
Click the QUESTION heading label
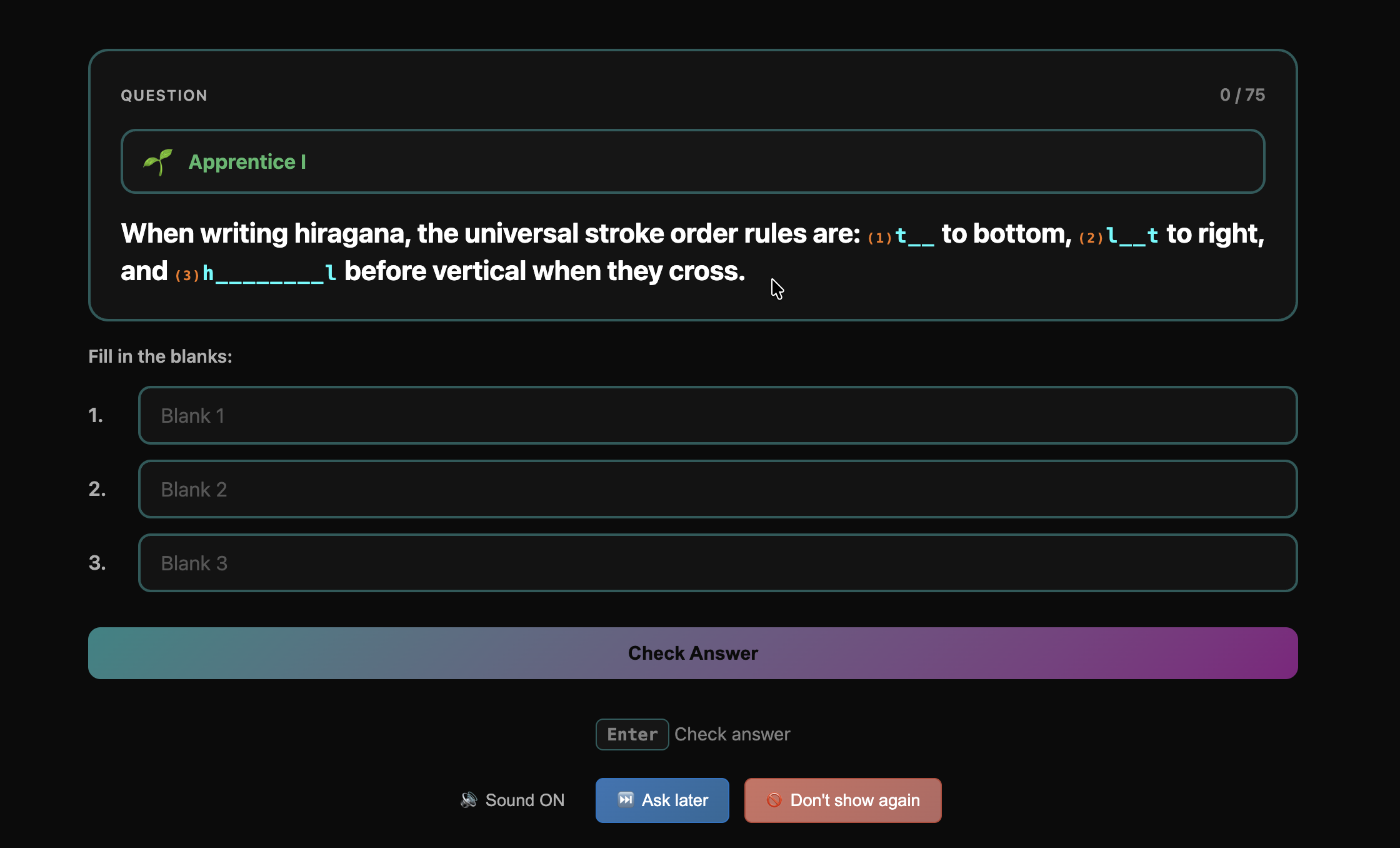coord(164,96)
